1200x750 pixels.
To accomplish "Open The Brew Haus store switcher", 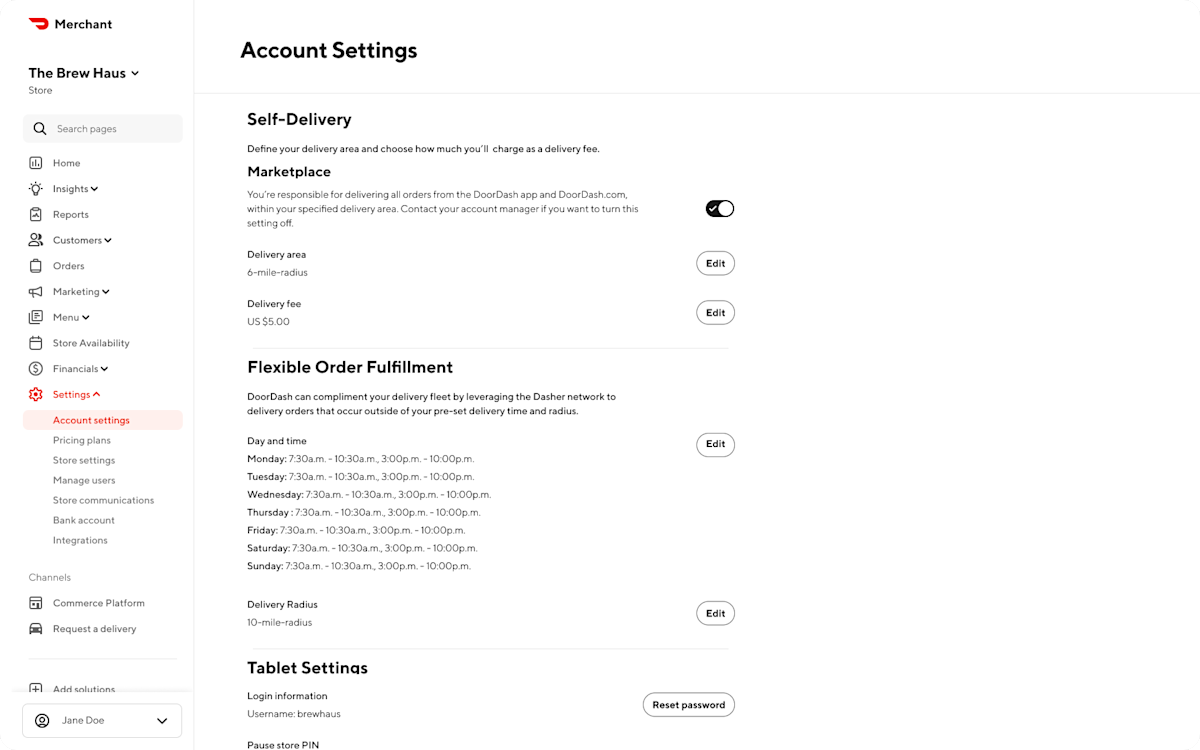I will click(x=84, y=72).
